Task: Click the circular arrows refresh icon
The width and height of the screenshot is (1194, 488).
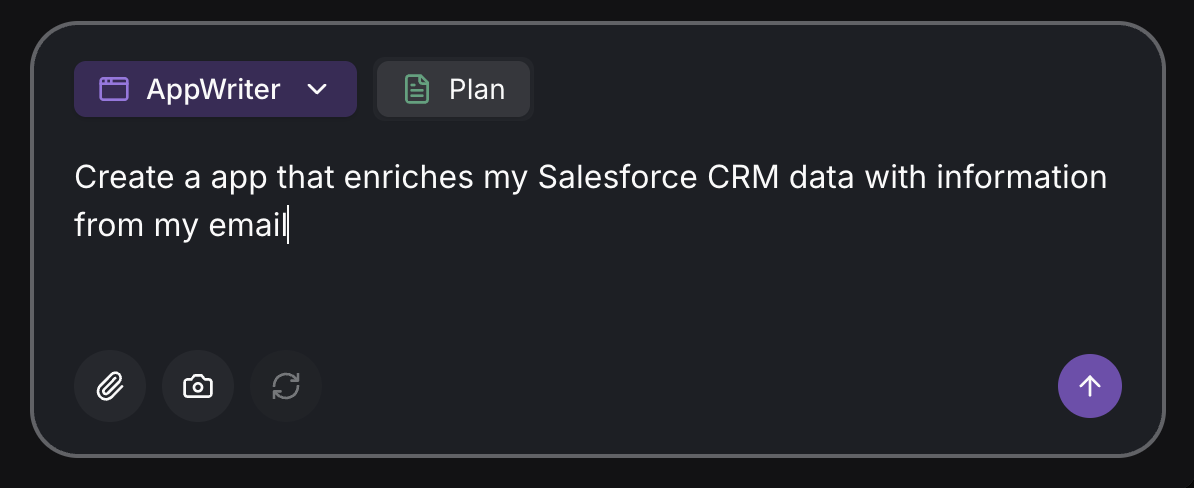Action: (x=286, y=386)
